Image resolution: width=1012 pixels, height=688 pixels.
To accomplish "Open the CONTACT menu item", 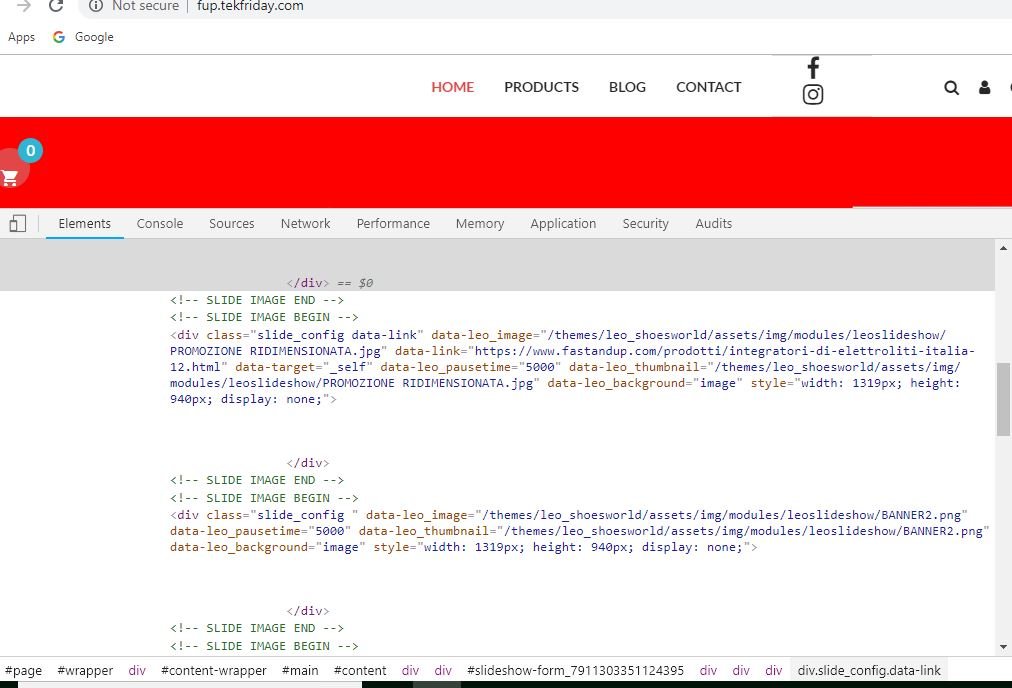I will 708,87.
